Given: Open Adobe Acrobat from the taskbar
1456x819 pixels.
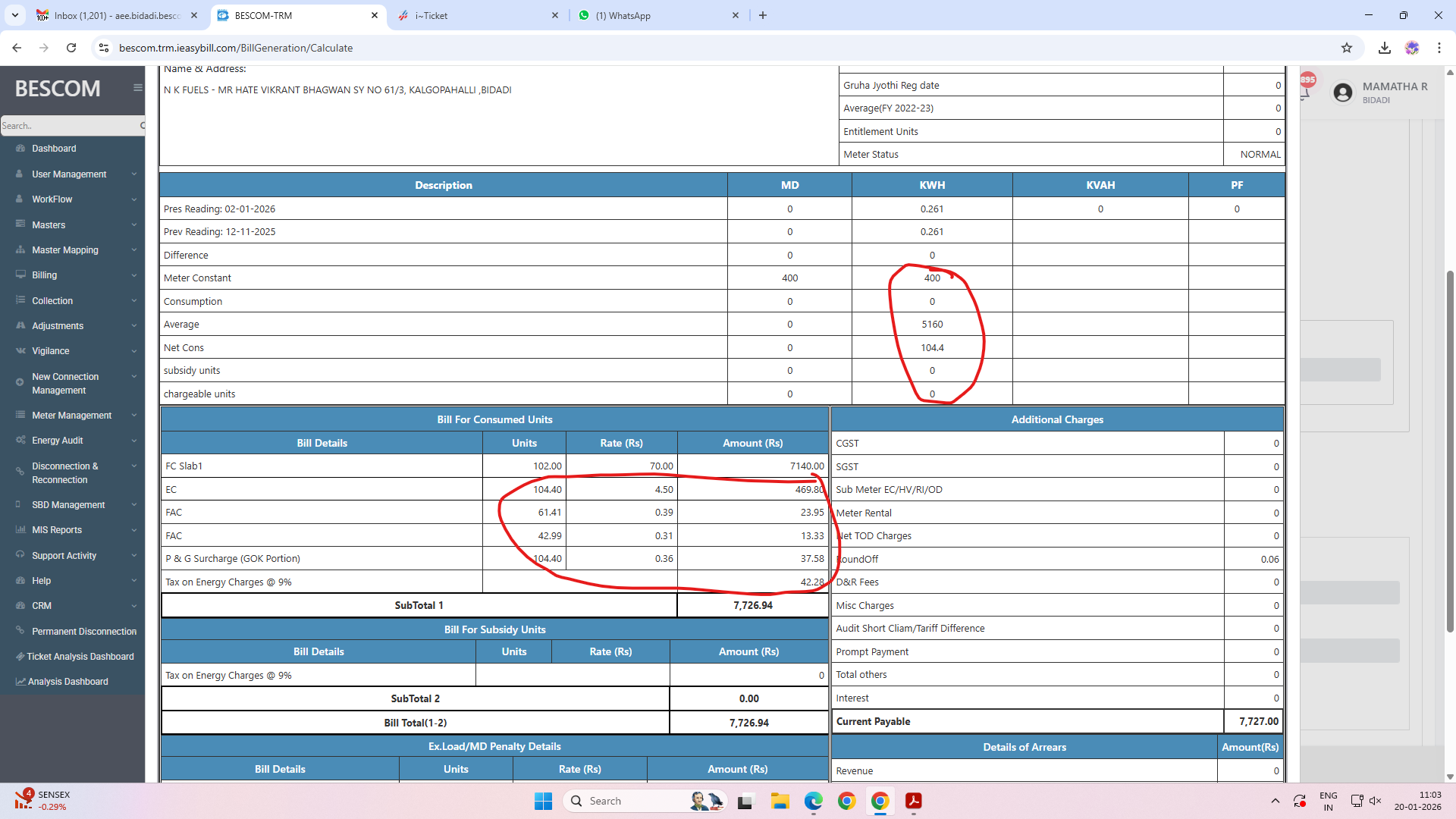Looking at the screenshot, I should tap(913, 801).
